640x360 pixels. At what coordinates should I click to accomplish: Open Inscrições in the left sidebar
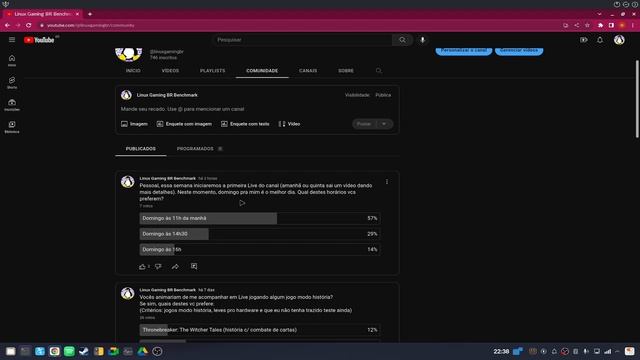12,105
